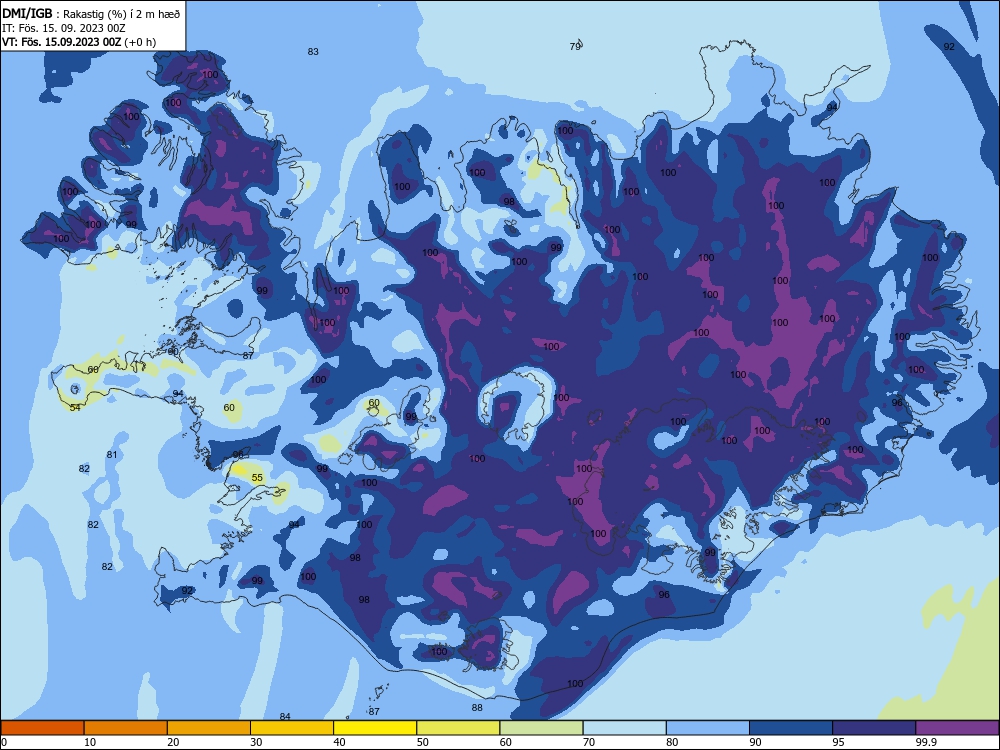Image resolution: width=1000 pixels, height=750 pixels.
Task: Click the '20' legend tick label
Action: (x=173, y=742)
